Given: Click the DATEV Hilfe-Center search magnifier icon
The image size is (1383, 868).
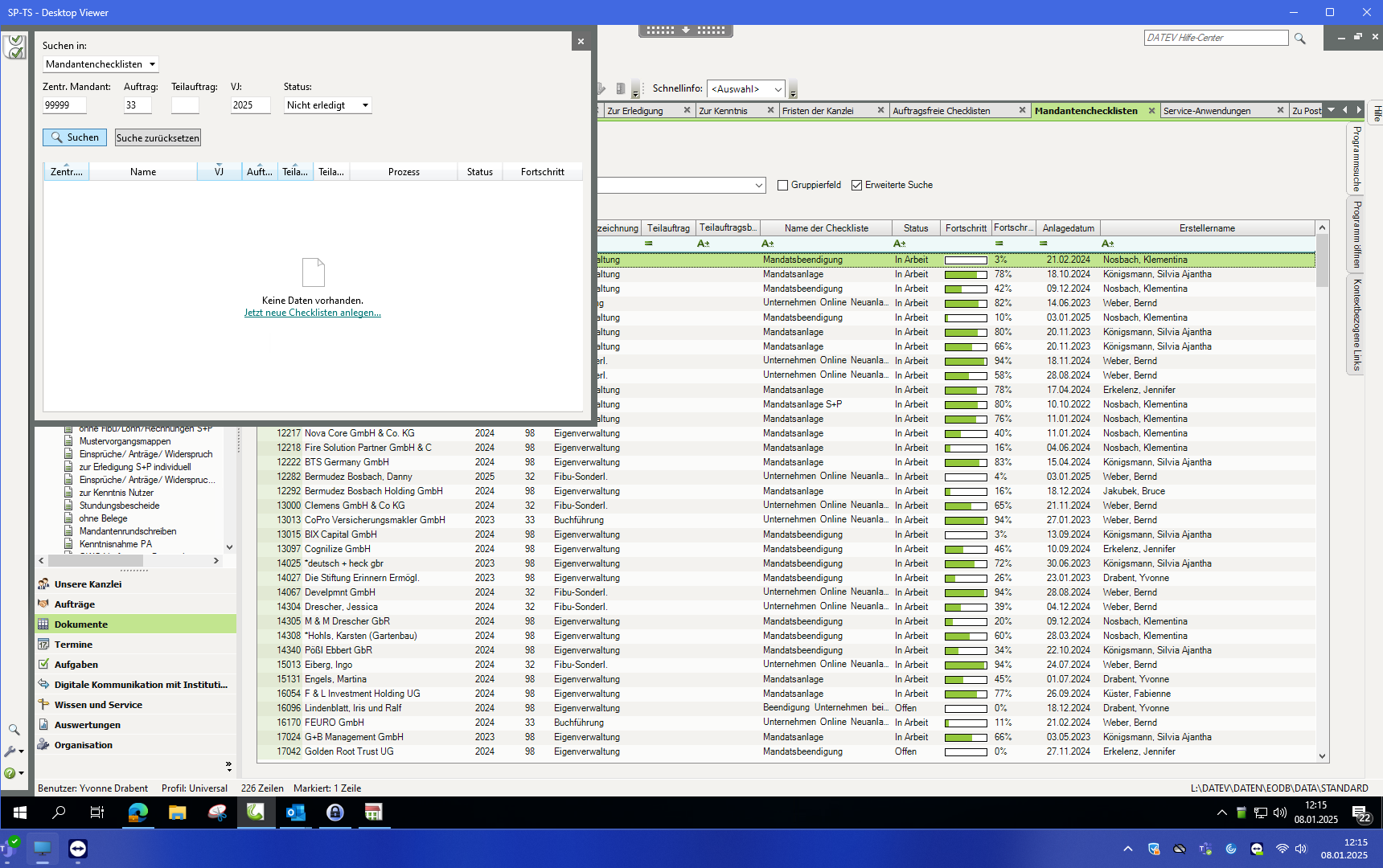Looking at the screenshot, I should click(1299, 39).
